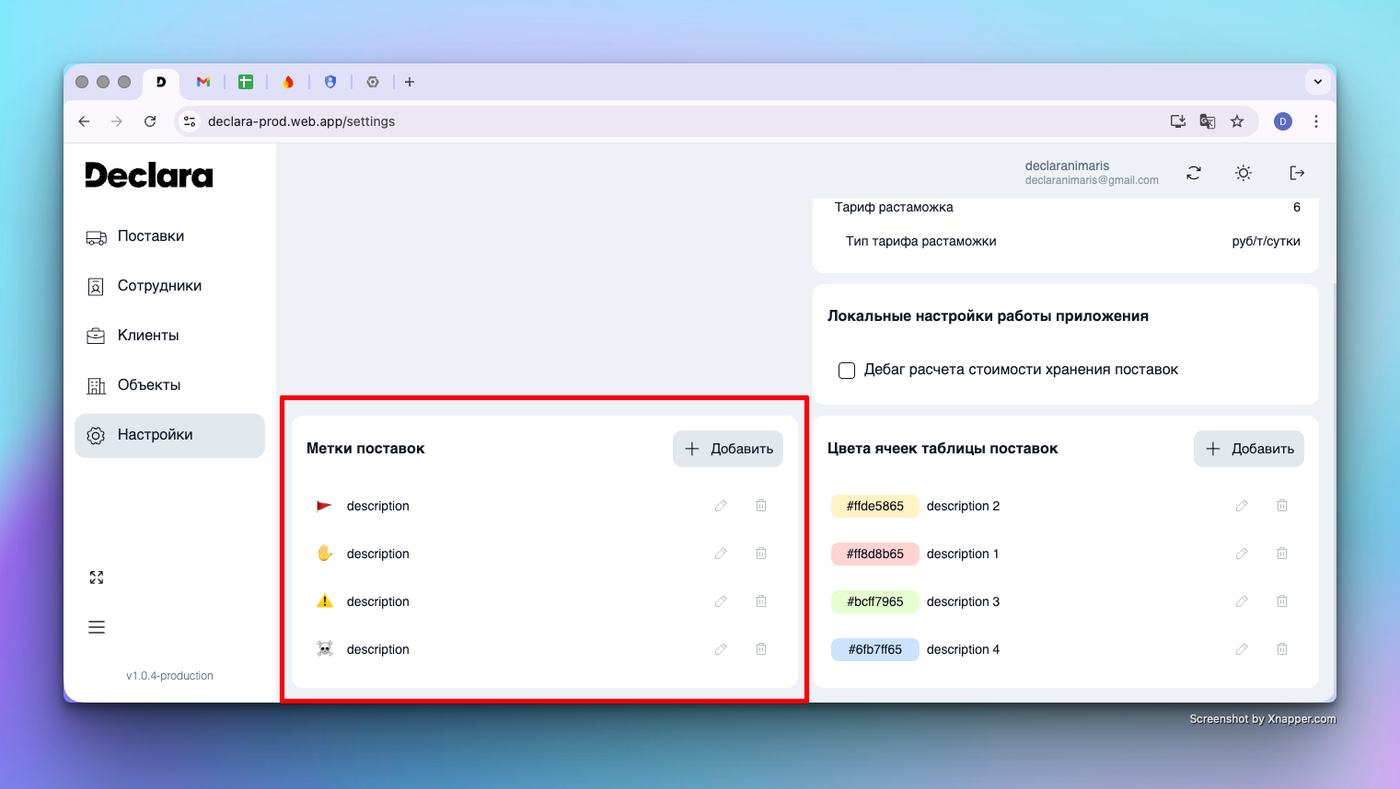
Task: Toggle the light theme sun icon
Action: pos(1243,173)
